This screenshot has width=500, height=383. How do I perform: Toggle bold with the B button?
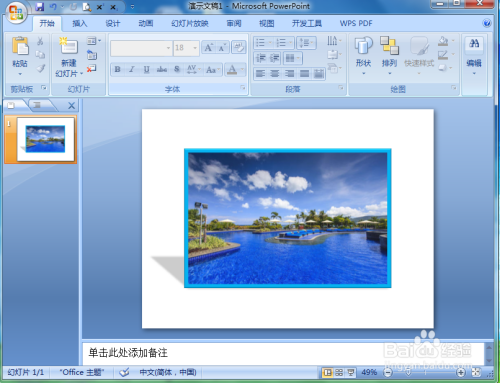[x=117, y=69]
